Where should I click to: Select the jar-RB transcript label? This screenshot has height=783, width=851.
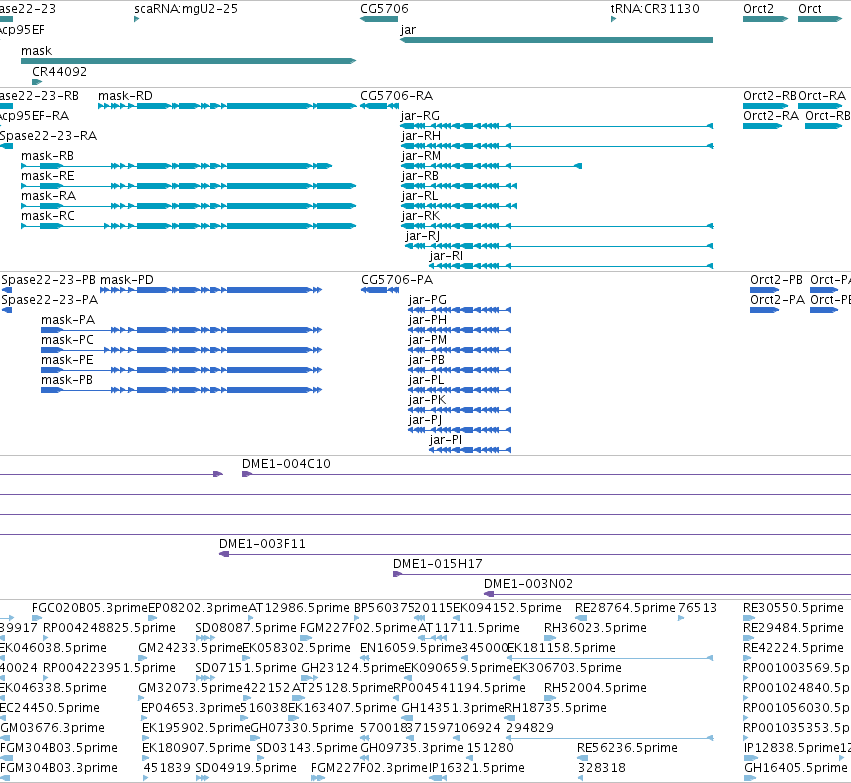420,176
